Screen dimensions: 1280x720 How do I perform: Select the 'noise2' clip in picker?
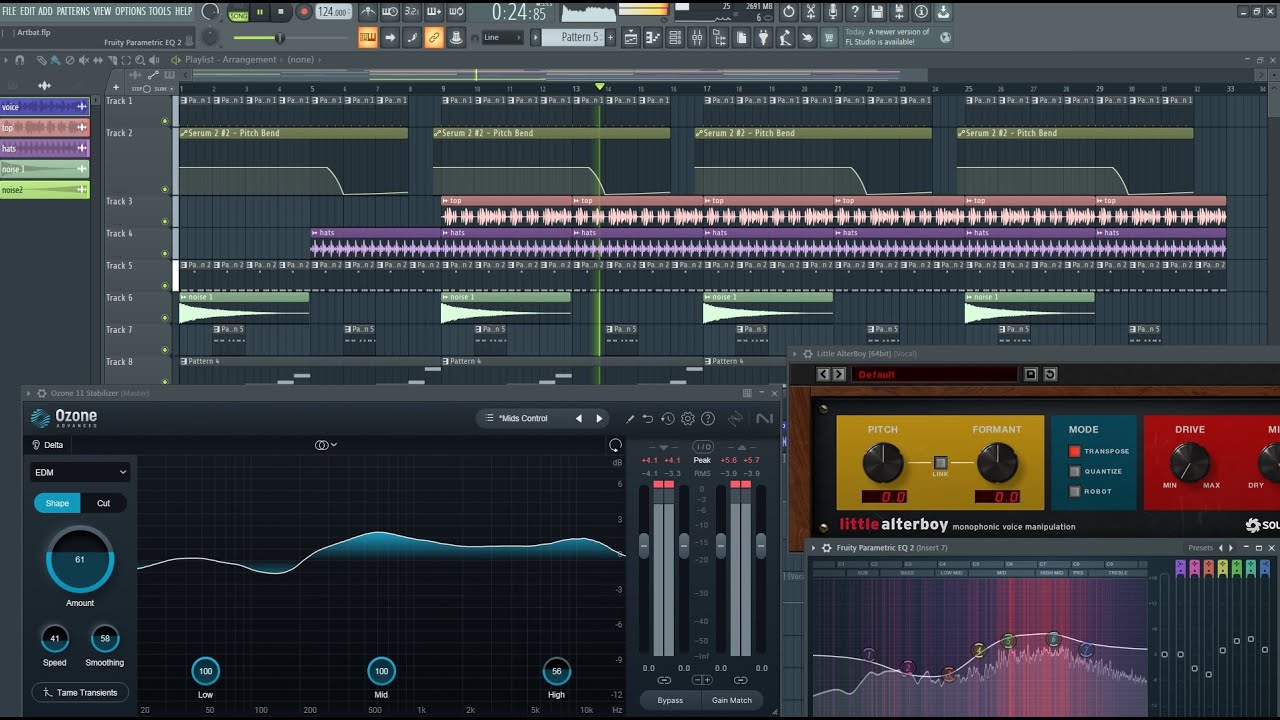point(44,189)
